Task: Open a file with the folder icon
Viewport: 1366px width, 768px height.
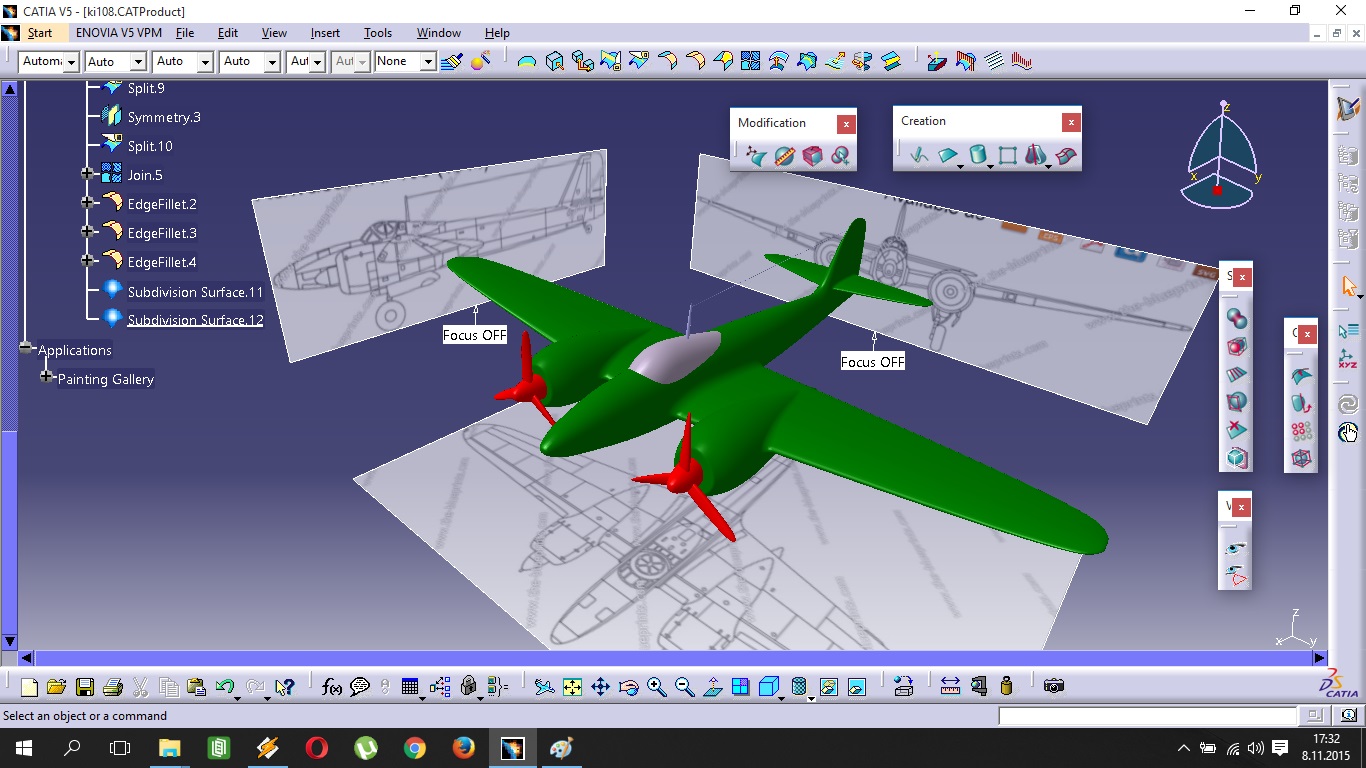Action: (x=56, y=687)
